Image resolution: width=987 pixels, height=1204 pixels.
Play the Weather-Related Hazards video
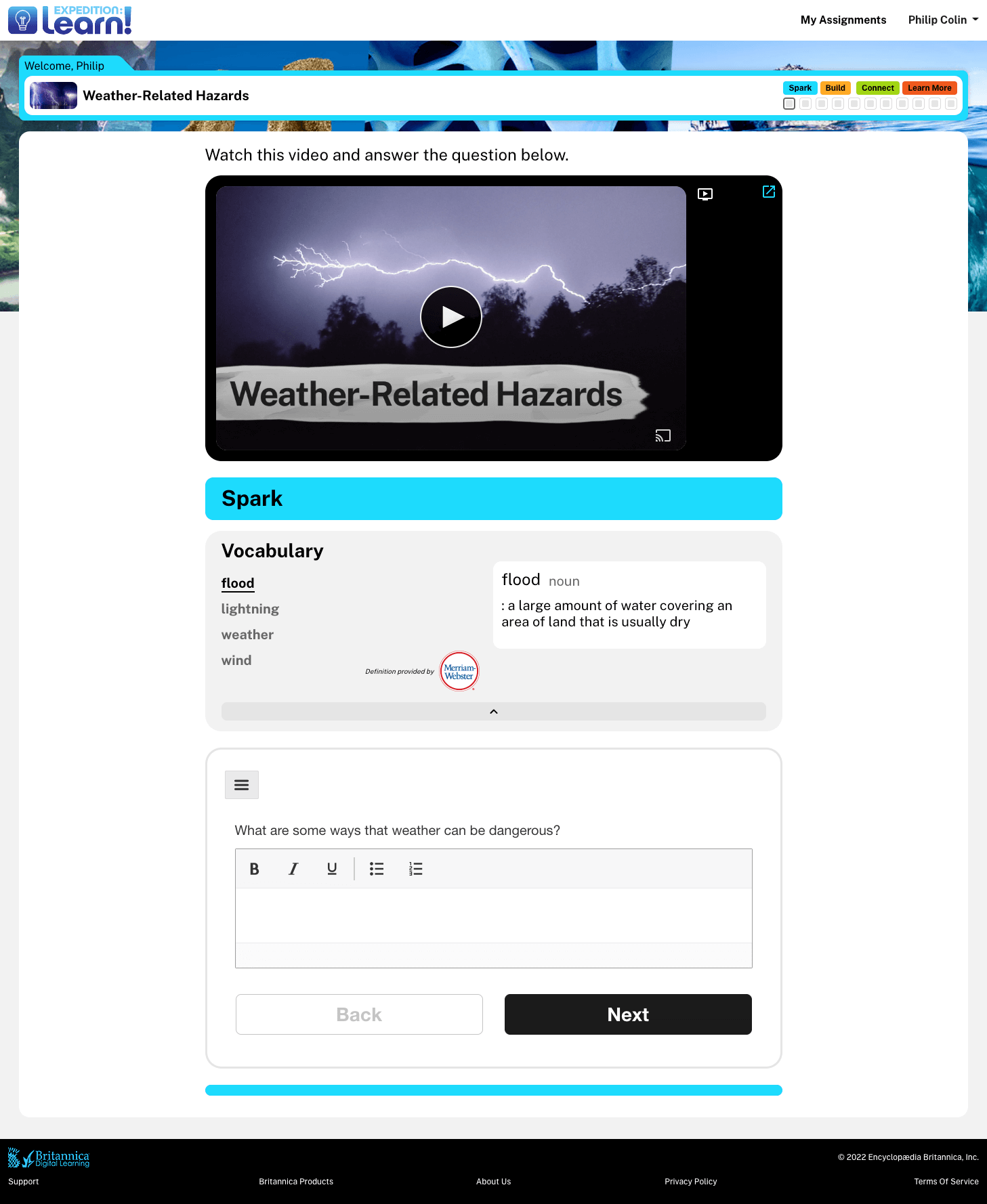[x=450, y=317]
